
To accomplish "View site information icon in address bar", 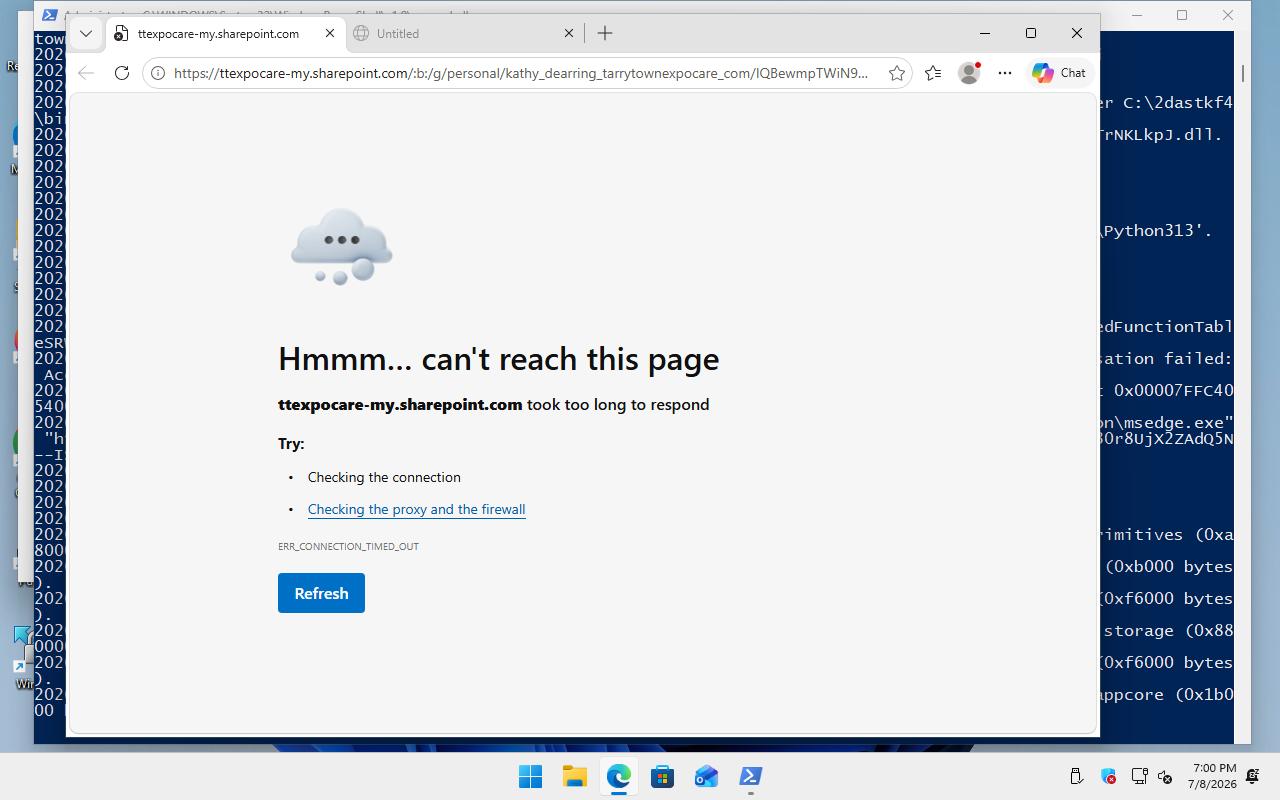I will click(158, 73).
